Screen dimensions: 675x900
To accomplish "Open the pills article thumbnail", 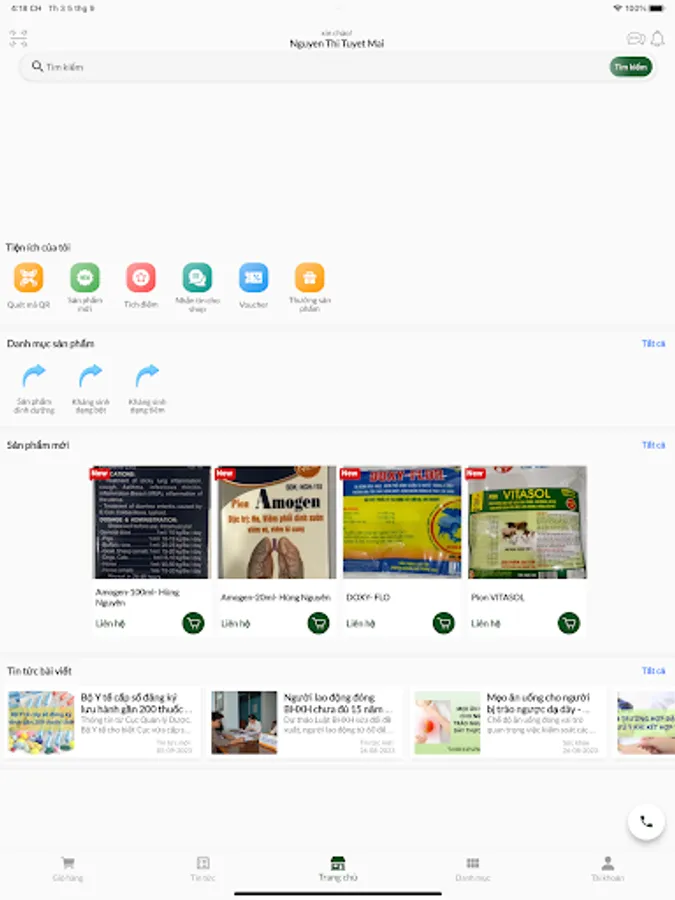I will (41, 722).
